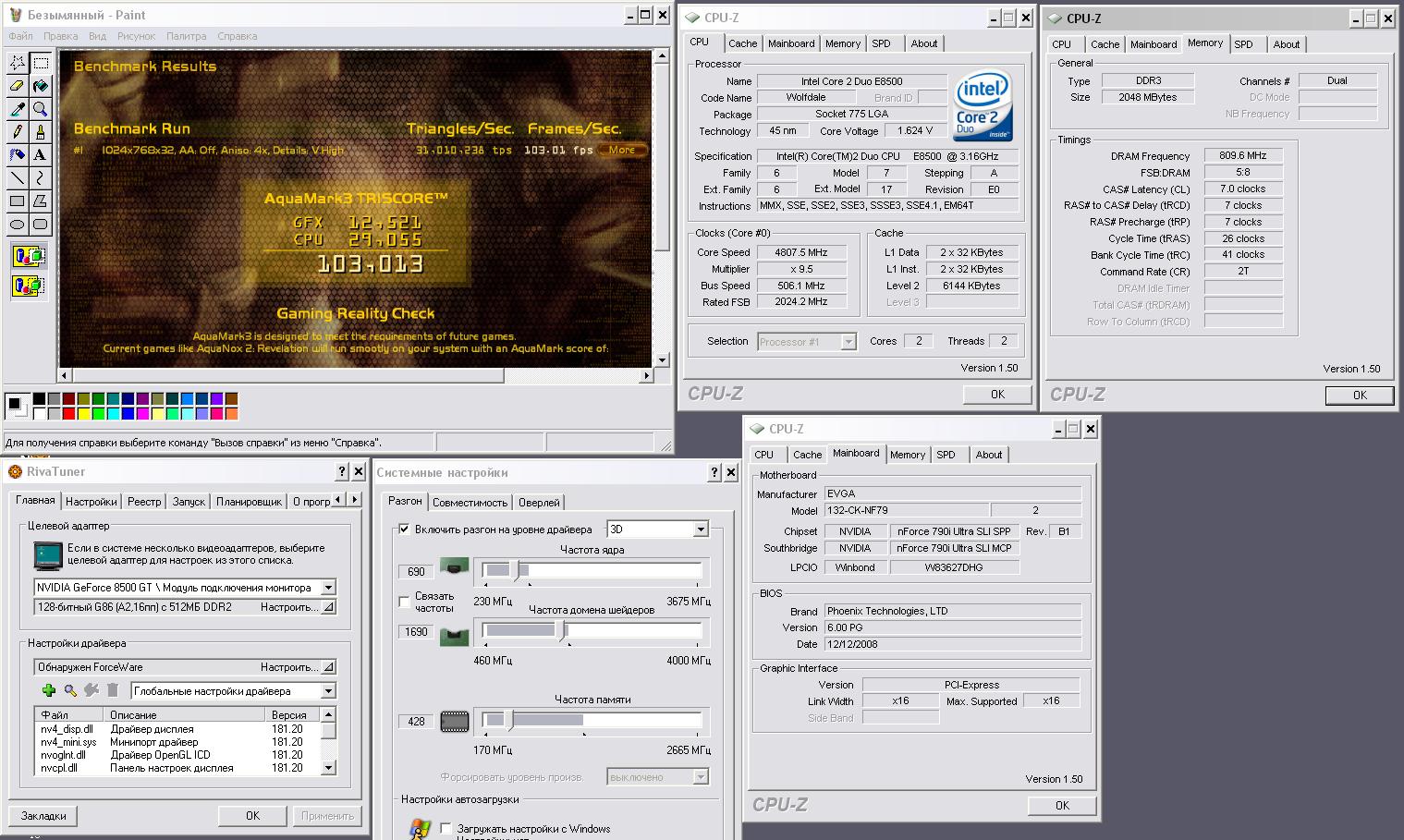Image resolution: width=1404 pixels, height=840 pixels.
Task: Select the Text tool in Paint
Action: point(41,155)
